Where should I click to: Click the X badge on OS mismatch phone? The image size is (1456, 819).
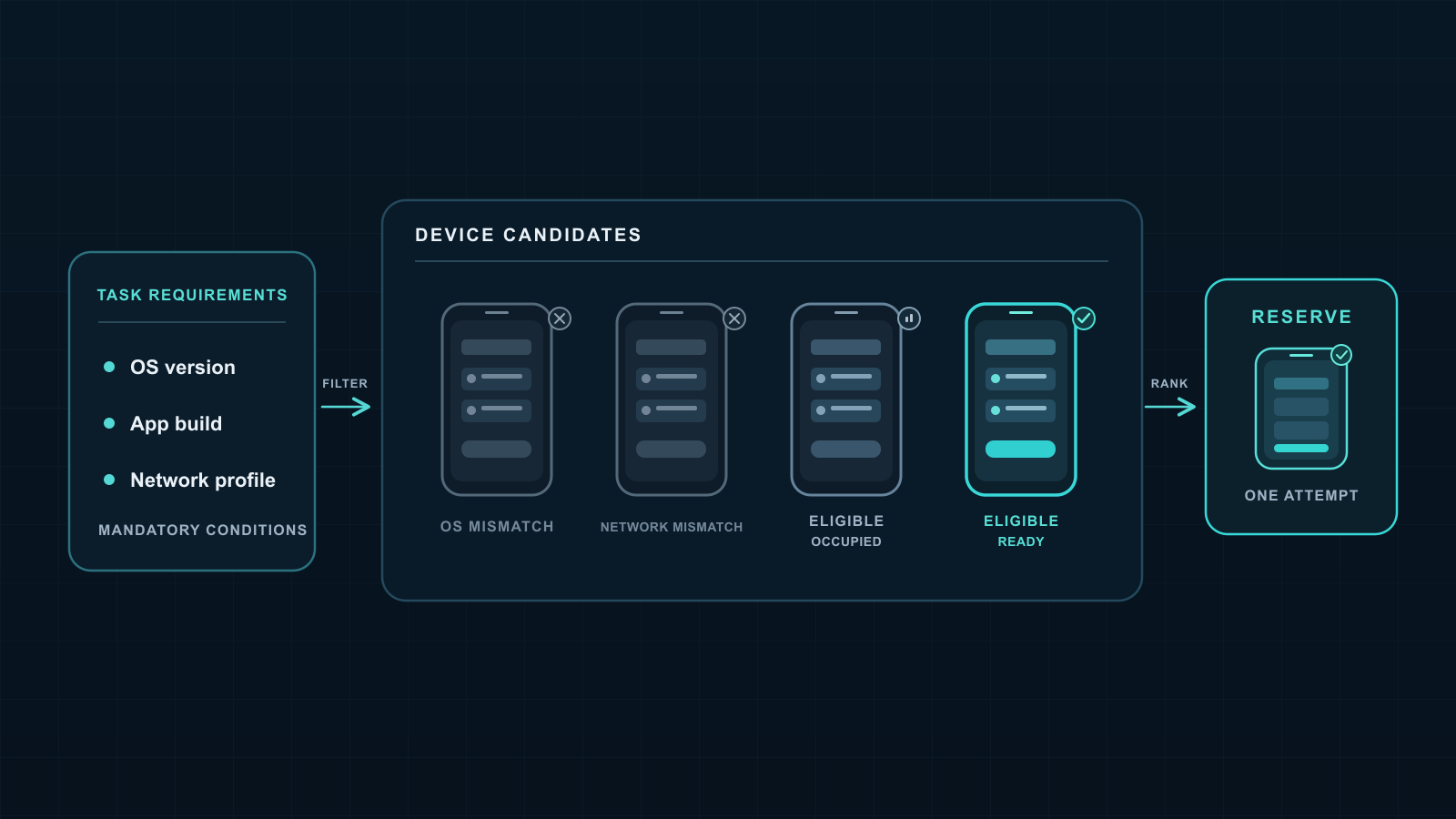(x=560, y=318)
